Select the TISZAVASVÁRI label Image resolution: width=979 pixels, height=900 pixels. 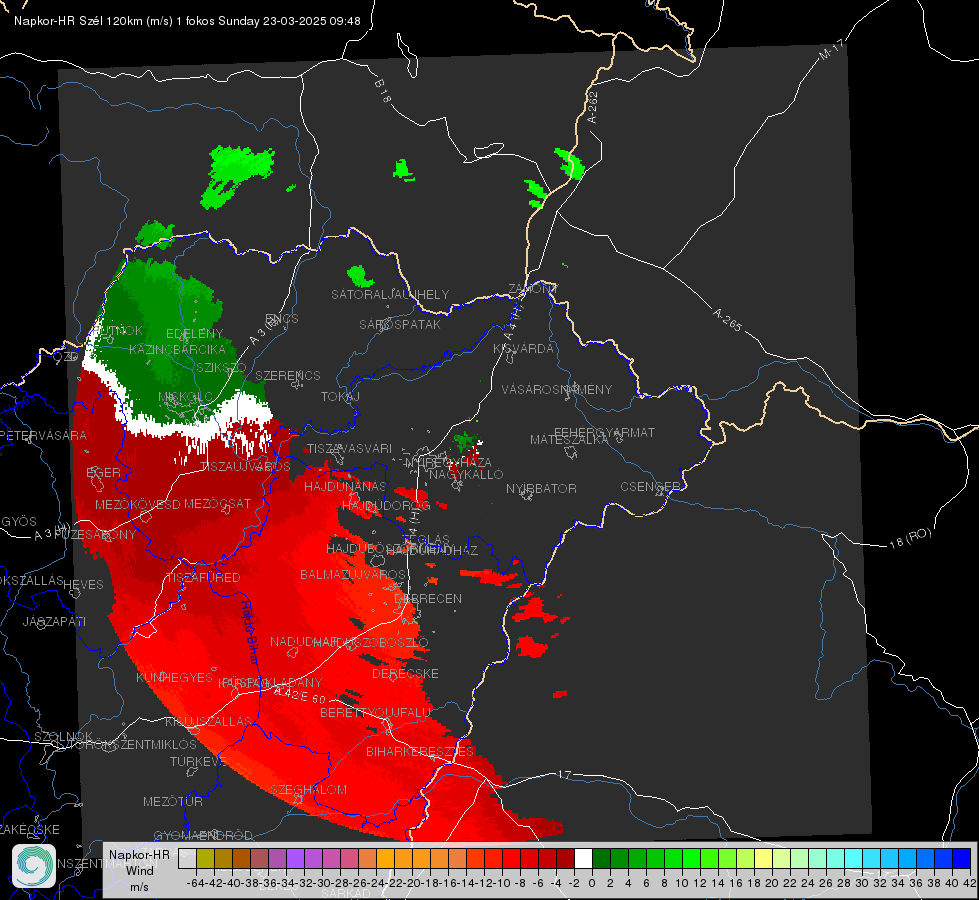point(350,448)
